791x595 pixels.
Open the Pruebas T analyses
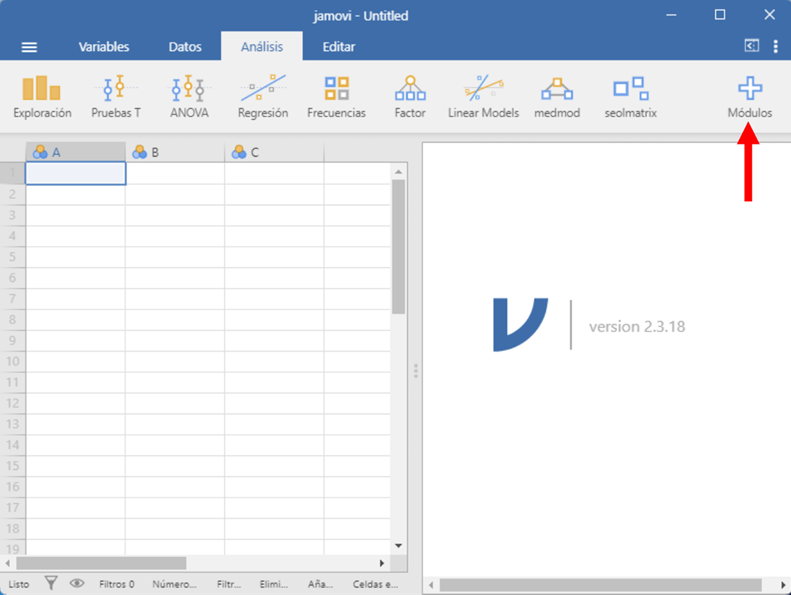[x=115, y=97]
